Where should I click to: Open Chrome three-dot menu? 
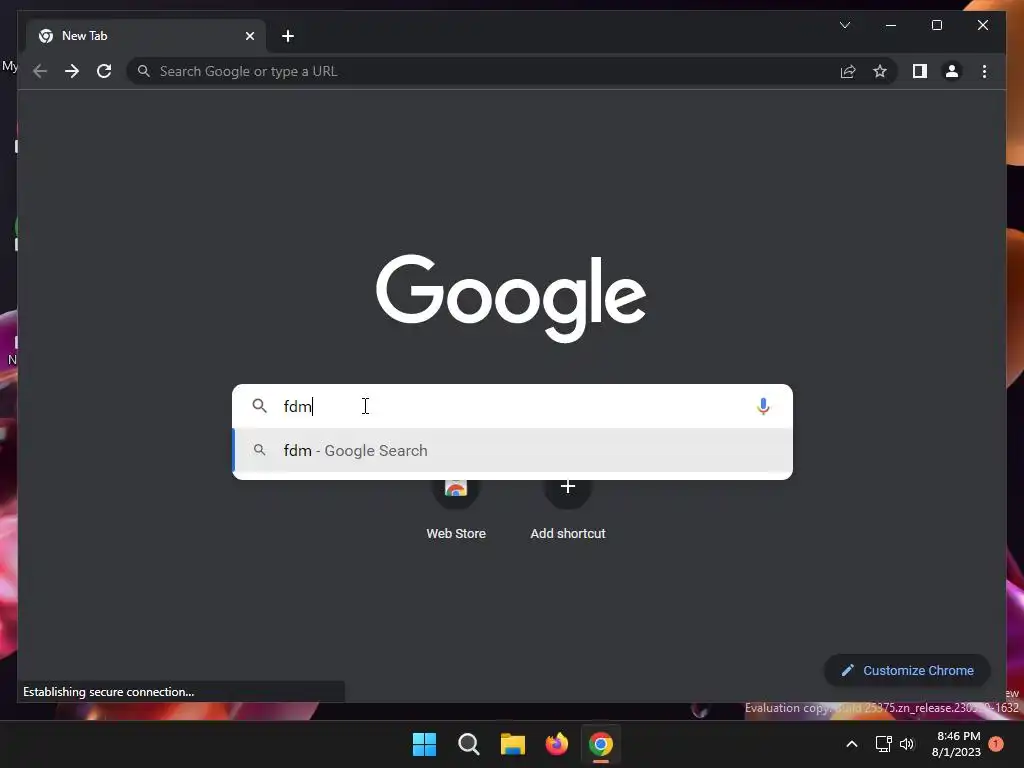984,71
